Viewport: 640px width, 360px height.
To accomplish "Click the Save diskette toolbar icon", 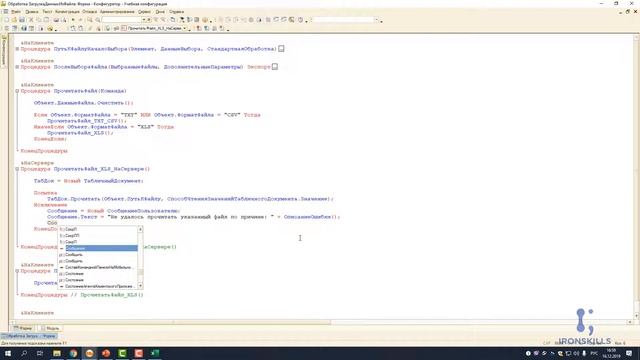I will click(x=22, y=20).
